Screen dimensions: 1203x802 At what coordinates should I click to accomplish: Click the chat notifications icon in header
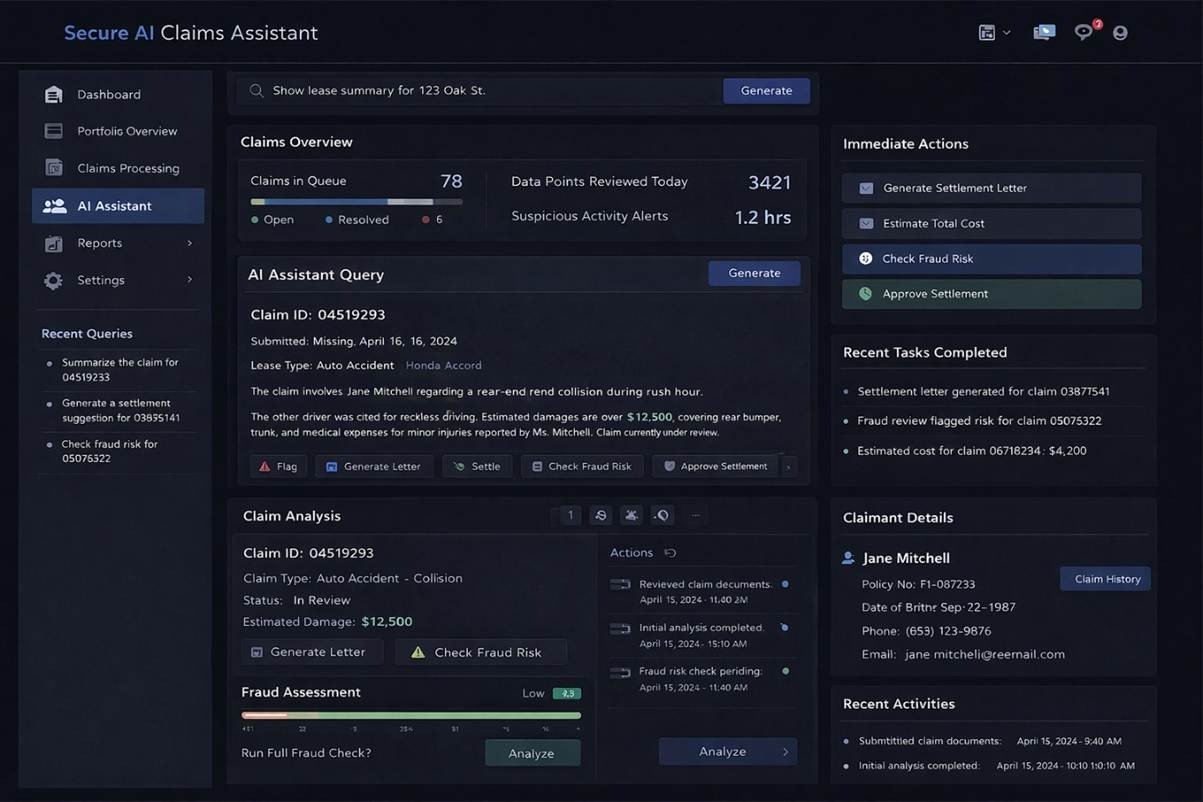click(x=1083, y=32)
